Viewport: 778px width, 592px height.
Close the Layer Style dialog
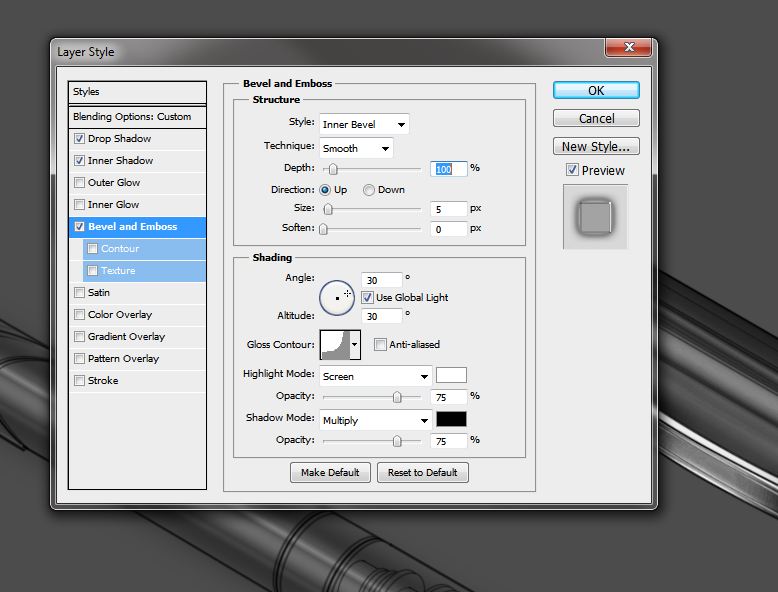[x=630, y=48]
